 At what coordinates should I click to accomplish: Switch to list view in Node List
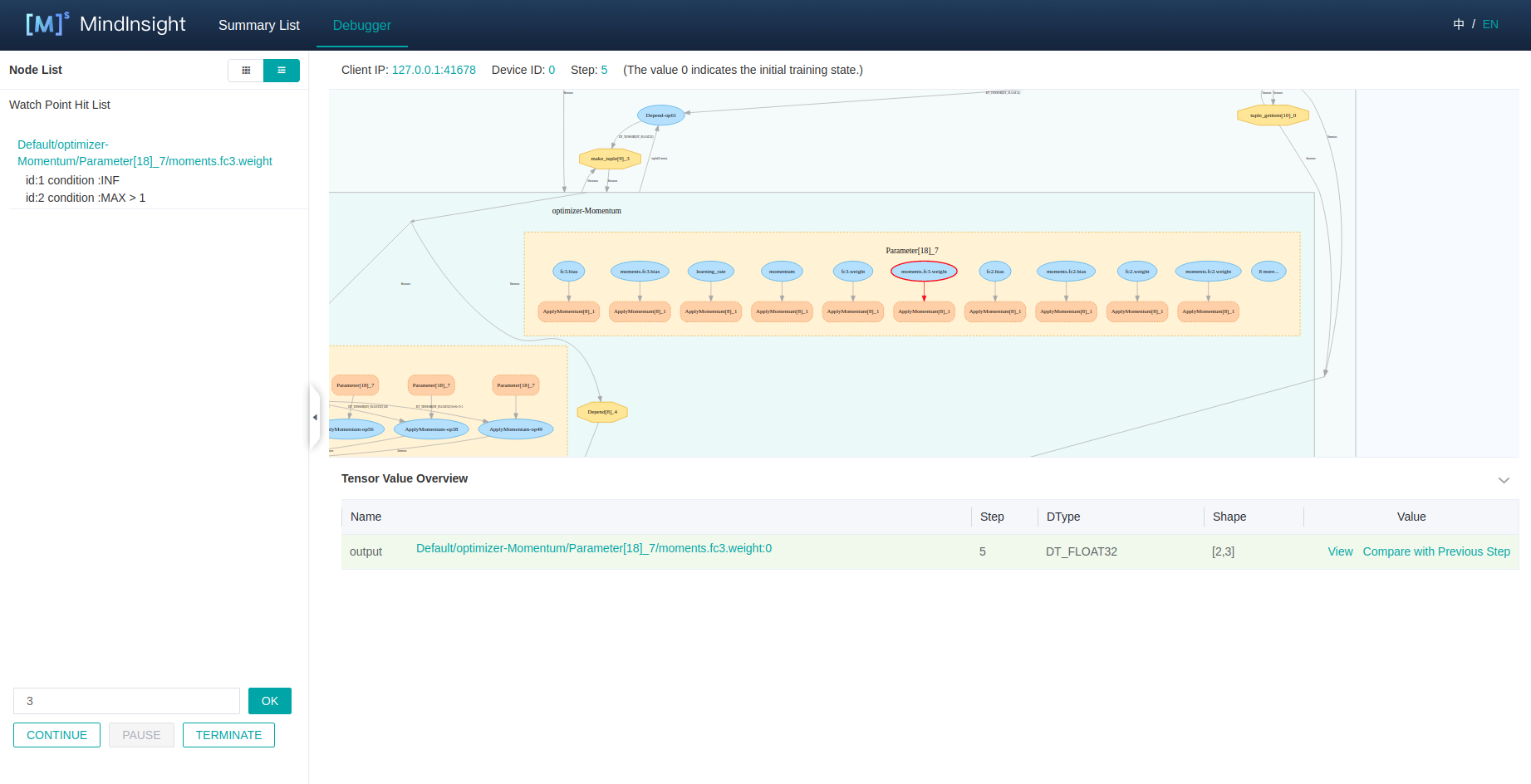(x=282, y=71)
